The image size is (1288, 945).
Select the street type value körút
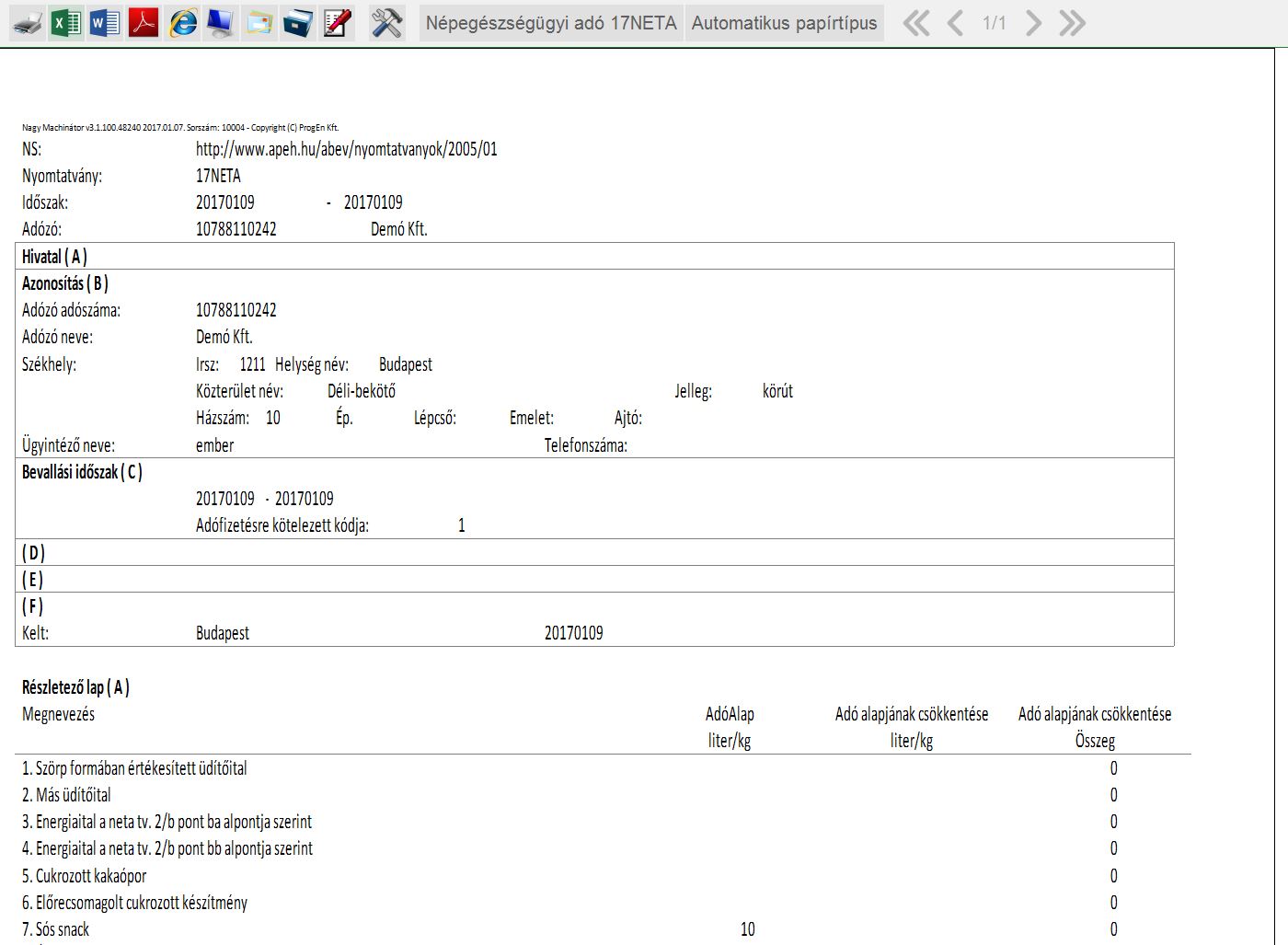click(x=777, y=391)
